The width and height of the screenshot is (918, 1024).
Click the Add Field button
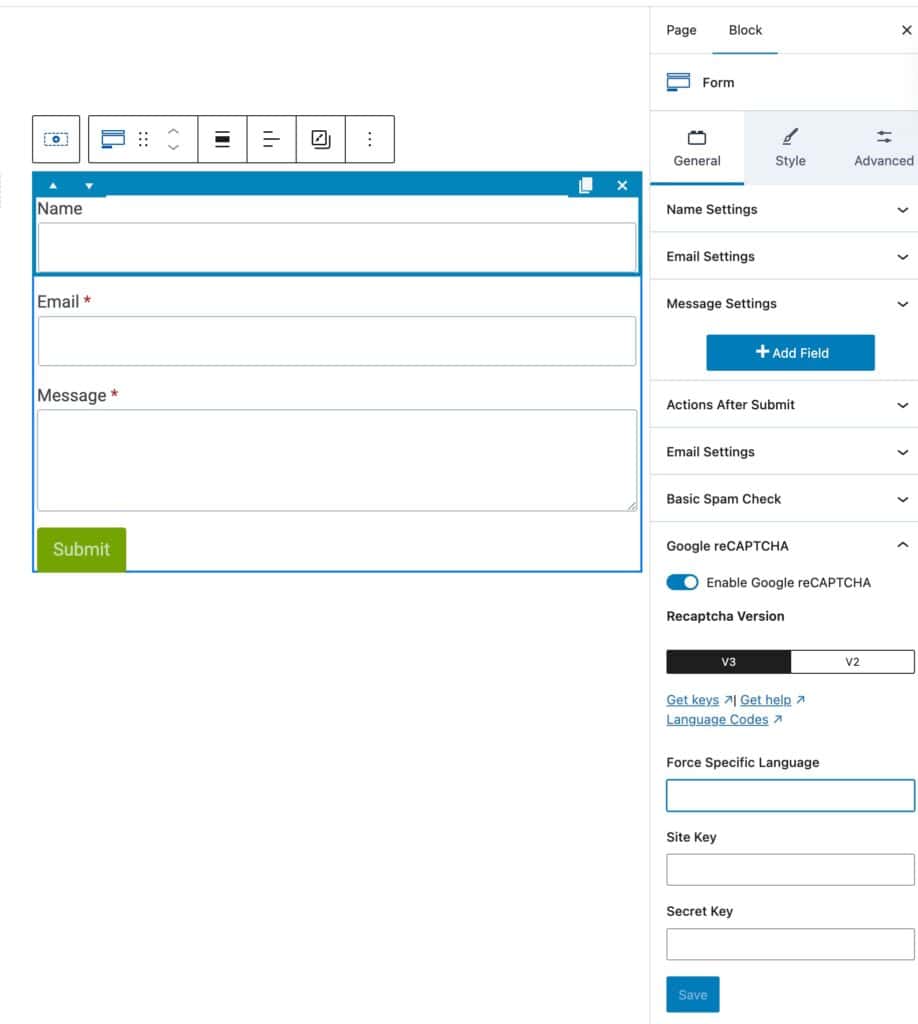tap(790, 353)
